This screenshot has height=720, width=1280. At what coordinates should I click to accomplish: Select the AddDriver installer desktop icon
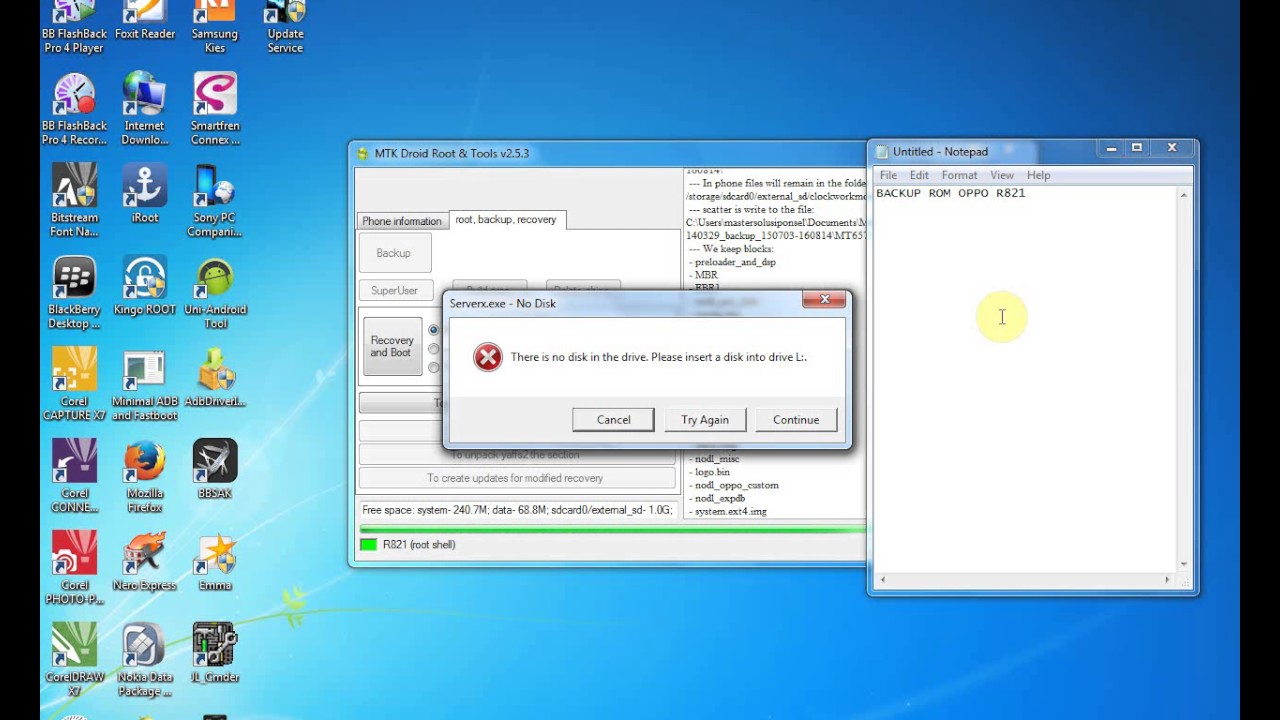point(215,379)
